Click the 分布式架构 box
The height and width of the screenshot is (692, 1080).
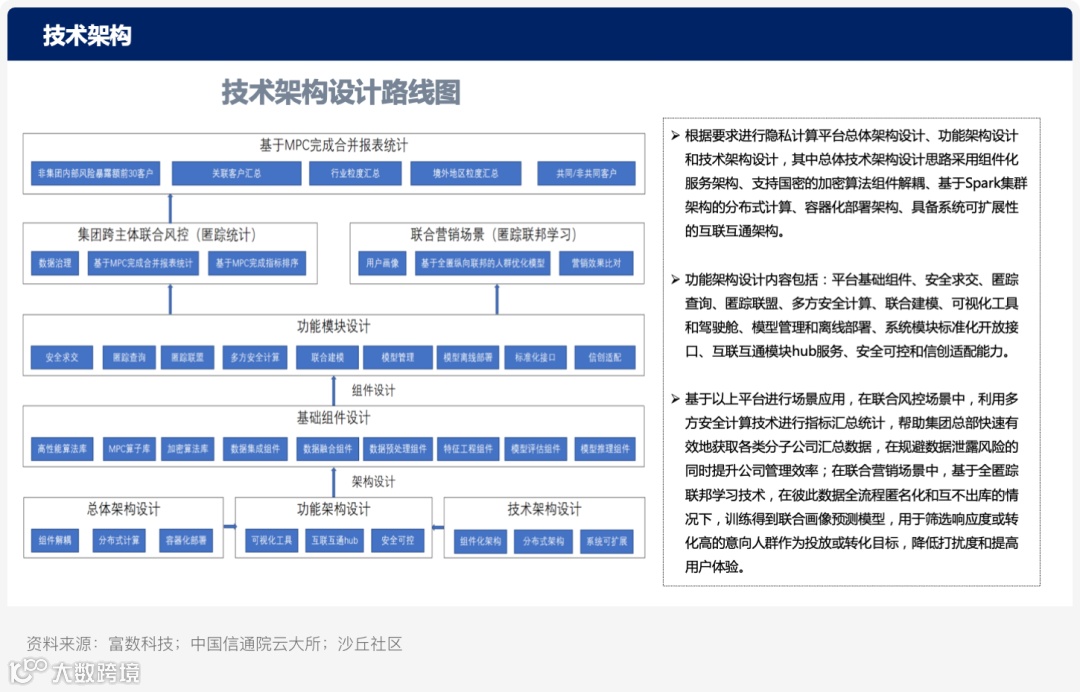[543, 541]
